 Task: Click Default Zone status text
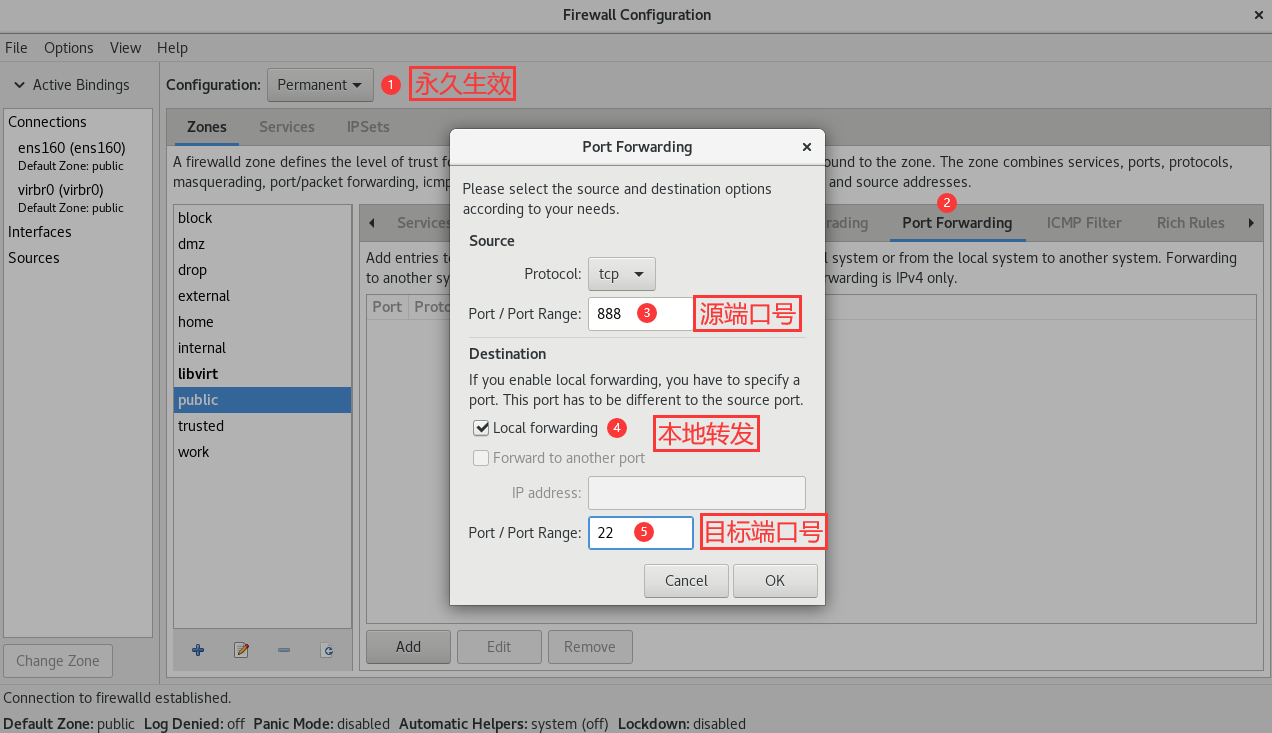point(69,724)
